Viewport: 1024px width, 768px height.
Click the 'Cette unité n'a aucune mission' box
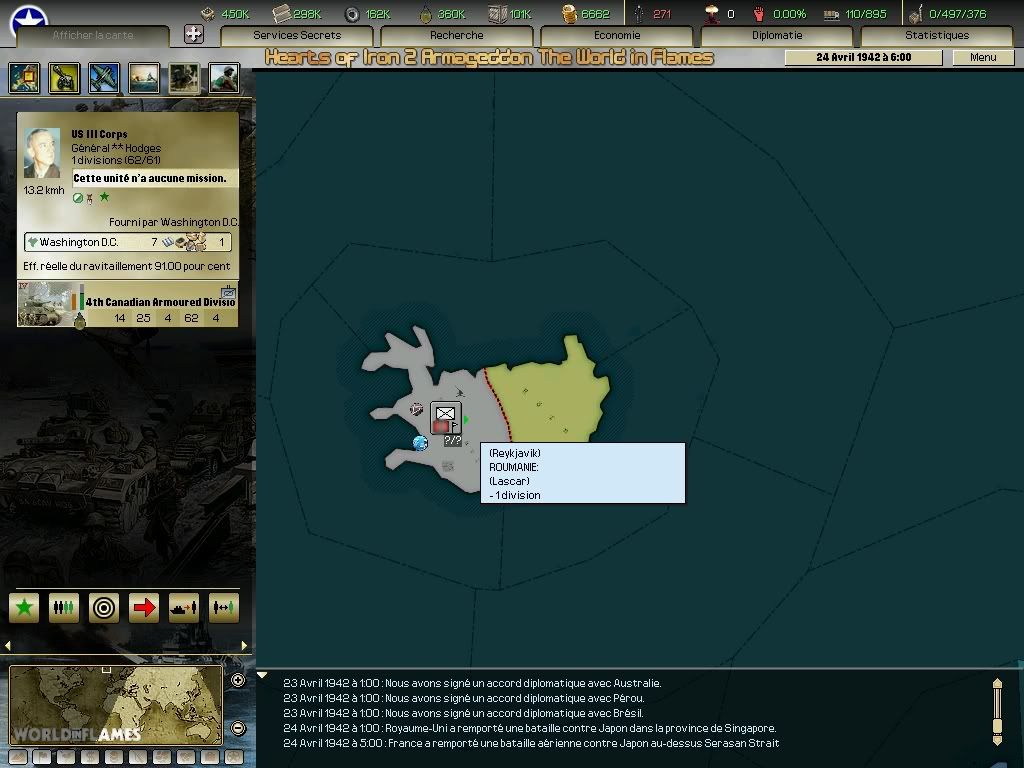pos(154,178)
